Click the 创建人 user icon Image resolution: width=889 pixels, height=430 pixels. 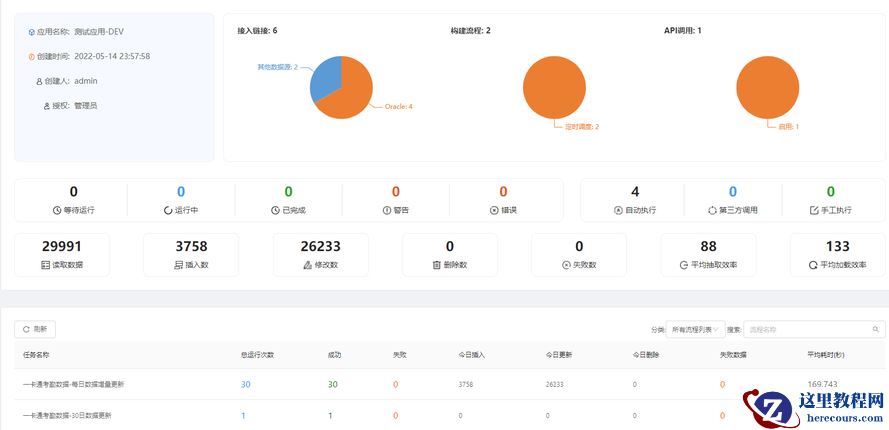[39, 82]
